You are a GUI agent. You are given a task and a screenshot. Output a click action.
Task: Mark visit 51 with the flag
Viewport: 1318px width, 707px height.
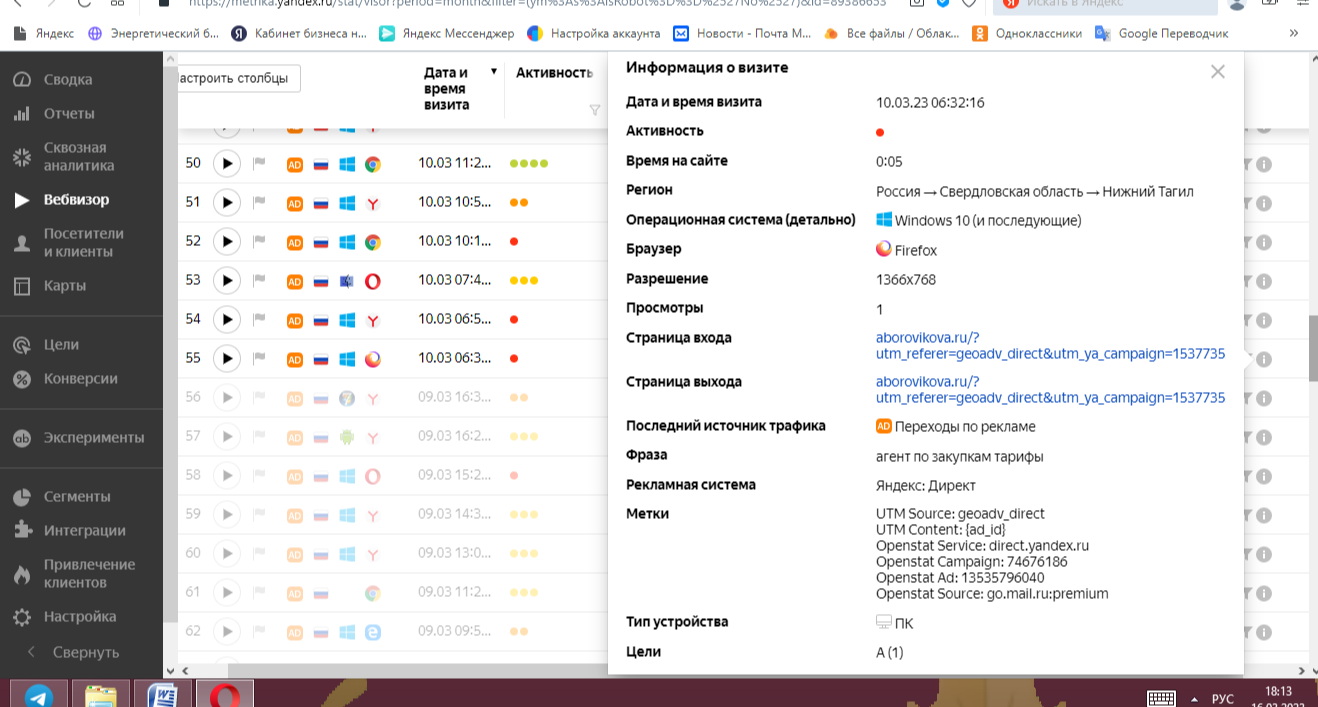(259, 202)
